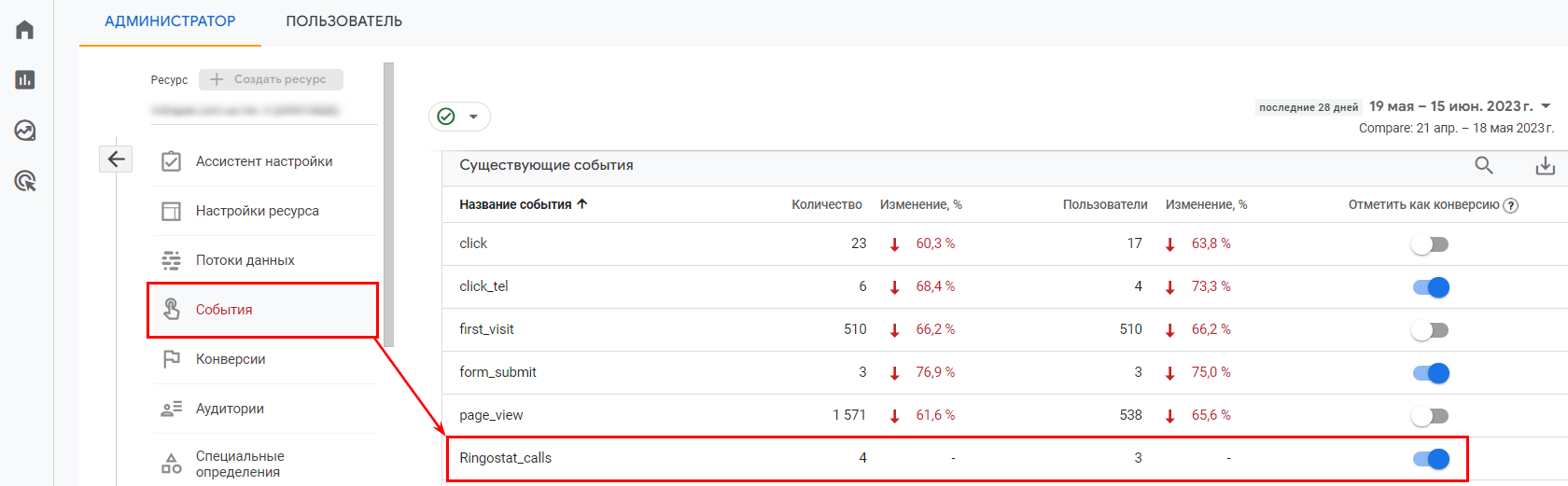Download the events table data
The image size is (1568, 486).
[1546, 165]
